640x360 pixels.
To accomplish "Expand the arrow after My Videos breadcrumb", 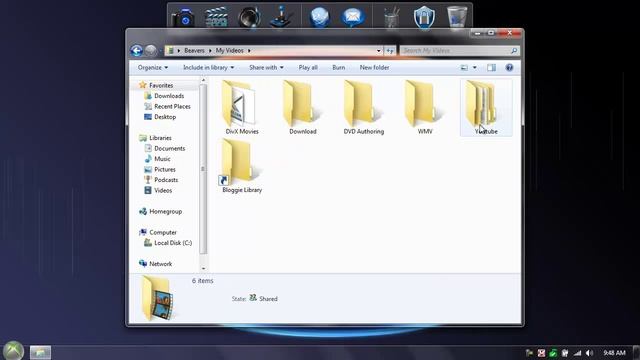I will coord(249,51).
